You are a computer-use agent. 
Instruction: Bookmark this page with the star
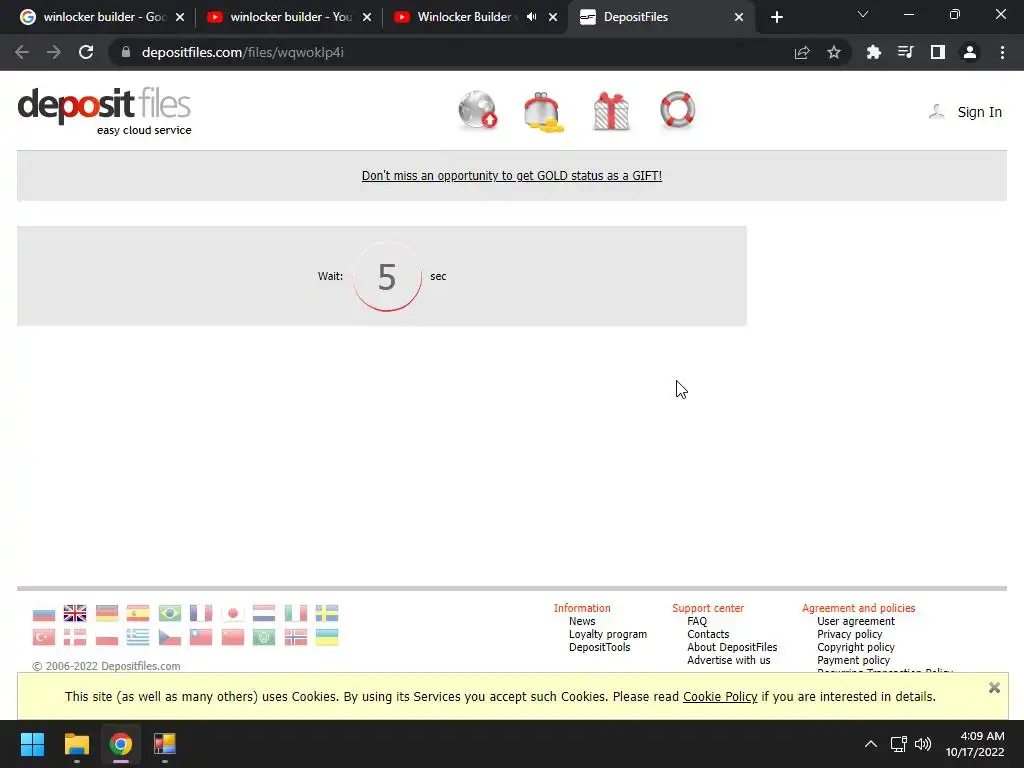[833, 52]
